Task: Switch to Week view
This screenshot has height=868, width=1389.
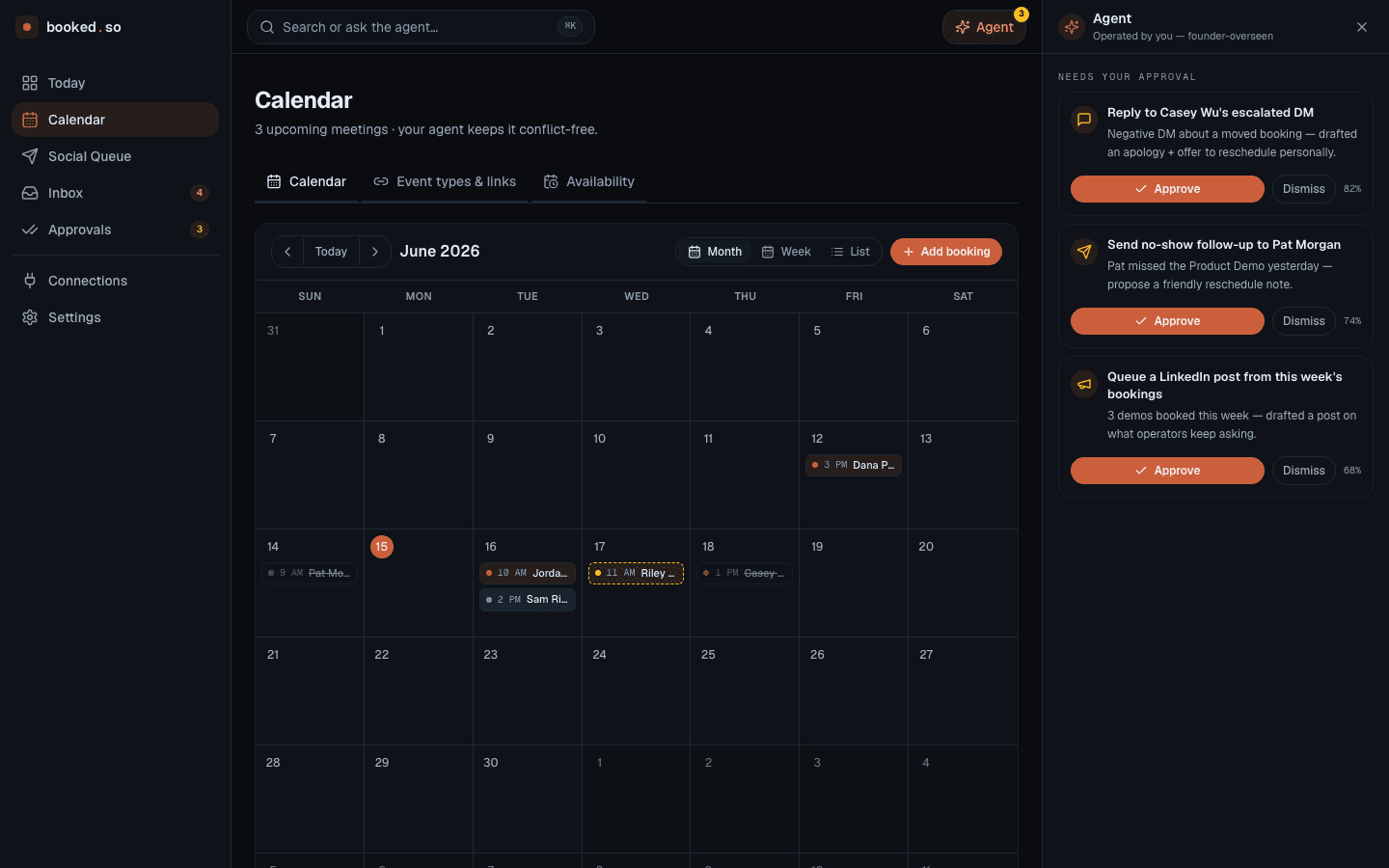Action: (x=786, y=252)
